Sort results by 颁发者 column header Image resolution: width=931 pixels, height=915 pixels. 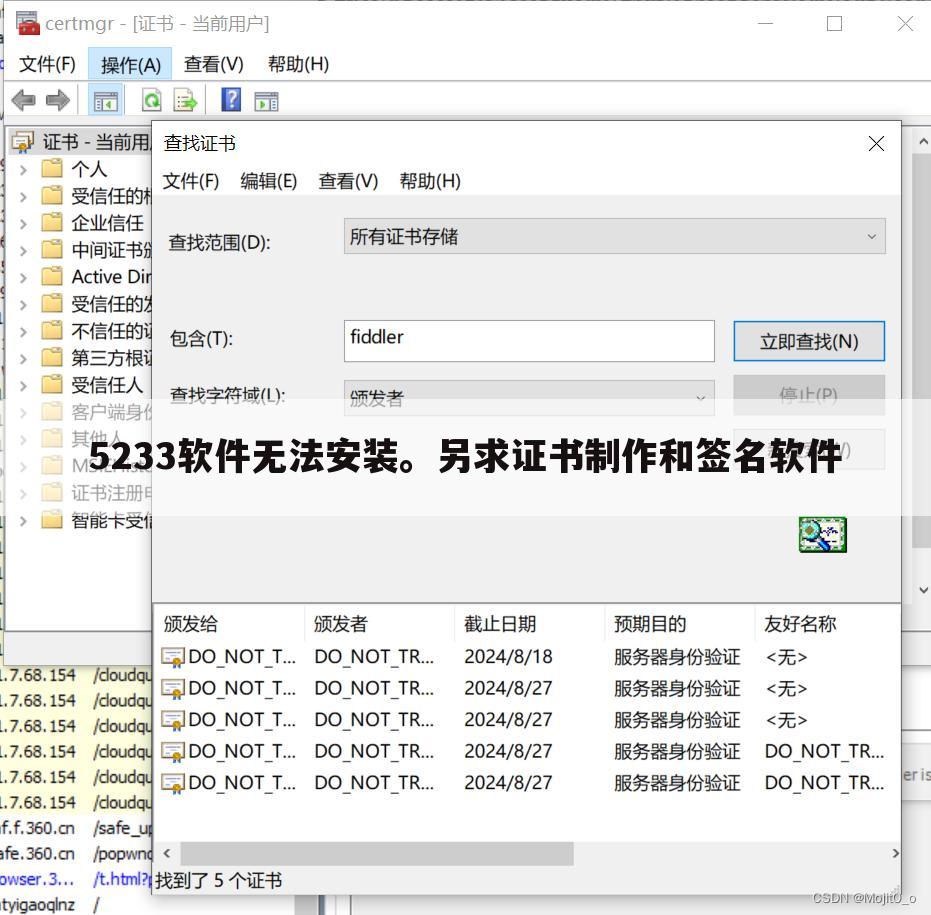379,623
